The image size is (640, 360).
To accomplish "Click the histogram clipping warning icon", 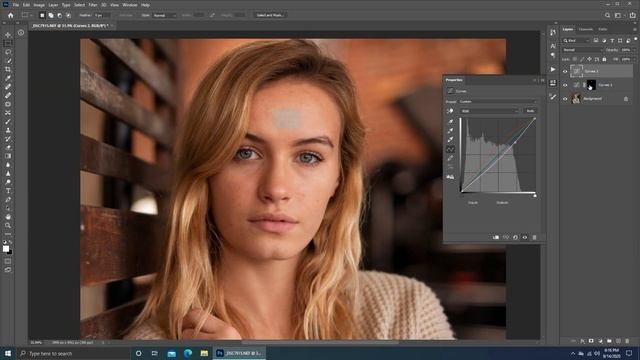I will tap(450, 177).
